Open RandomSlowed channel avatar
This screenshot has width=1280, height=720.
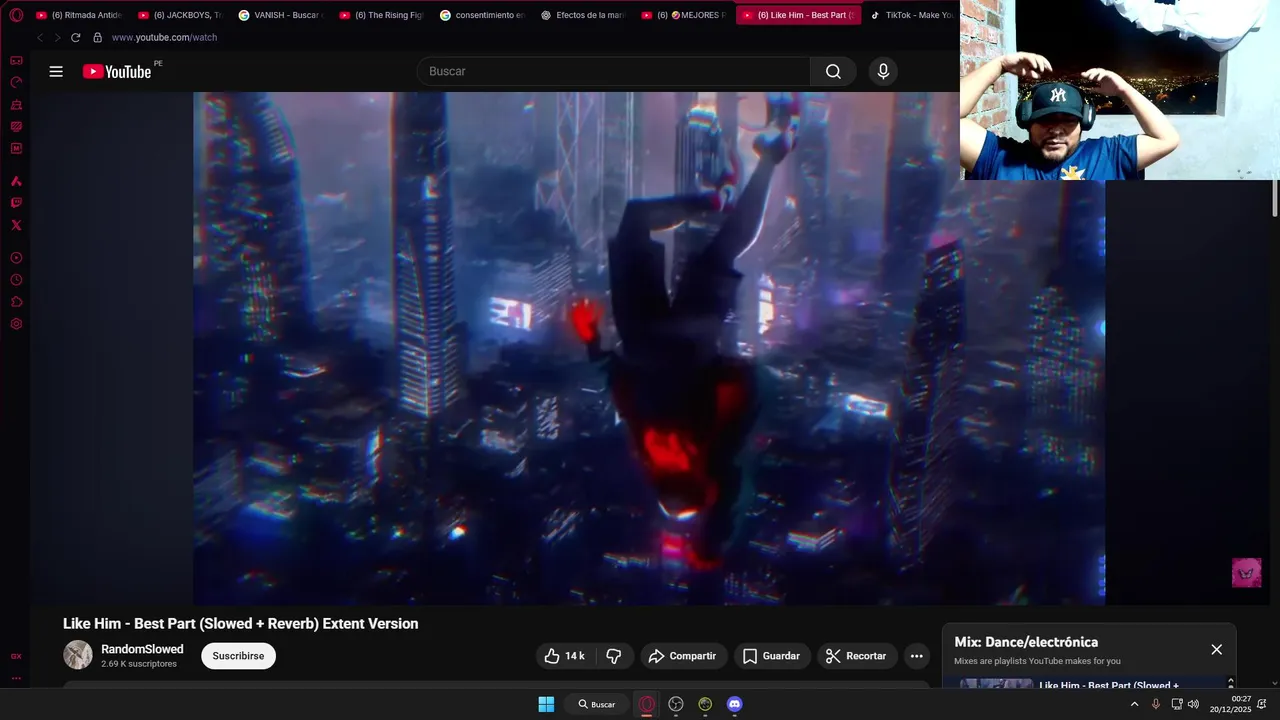[x=78, y=655]
